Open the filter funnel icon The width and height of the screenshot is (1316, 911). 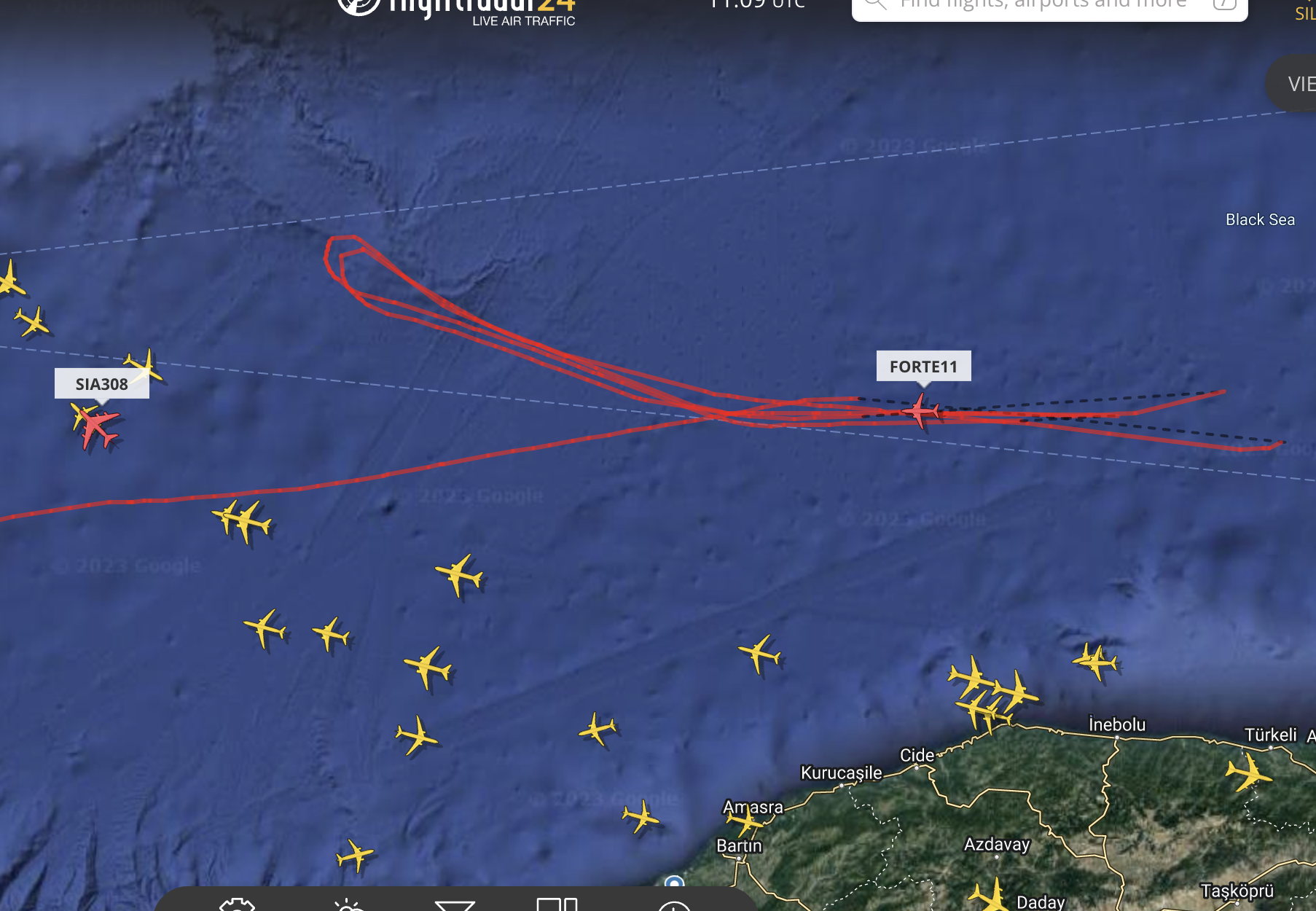(x=455, y=905)
